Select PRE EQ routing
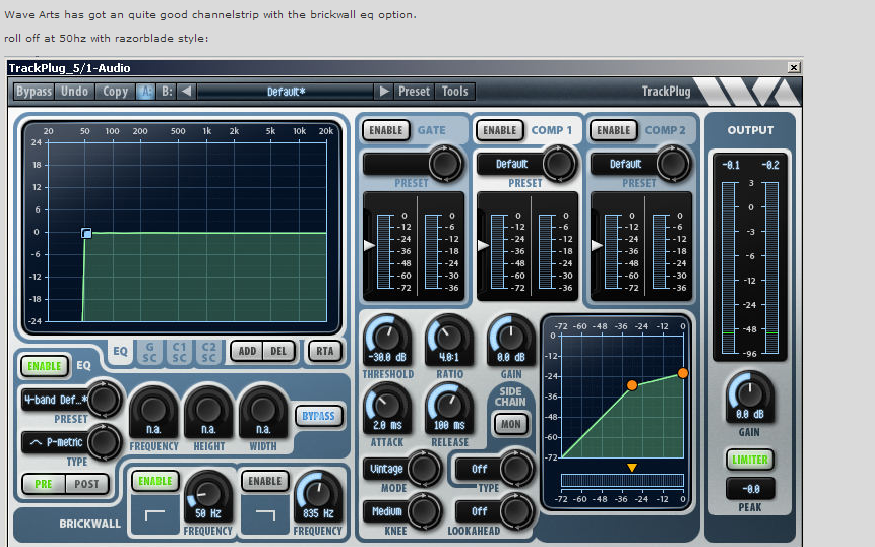 (x=44, y=484)
